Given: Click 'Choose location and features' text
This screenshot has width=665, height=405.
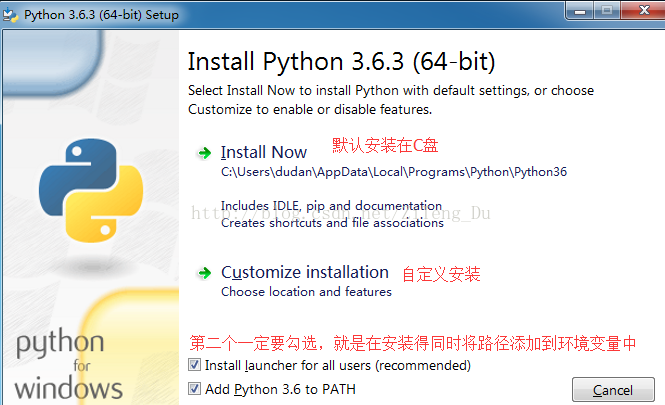Looking at the screenshot, I should [306, 292].
